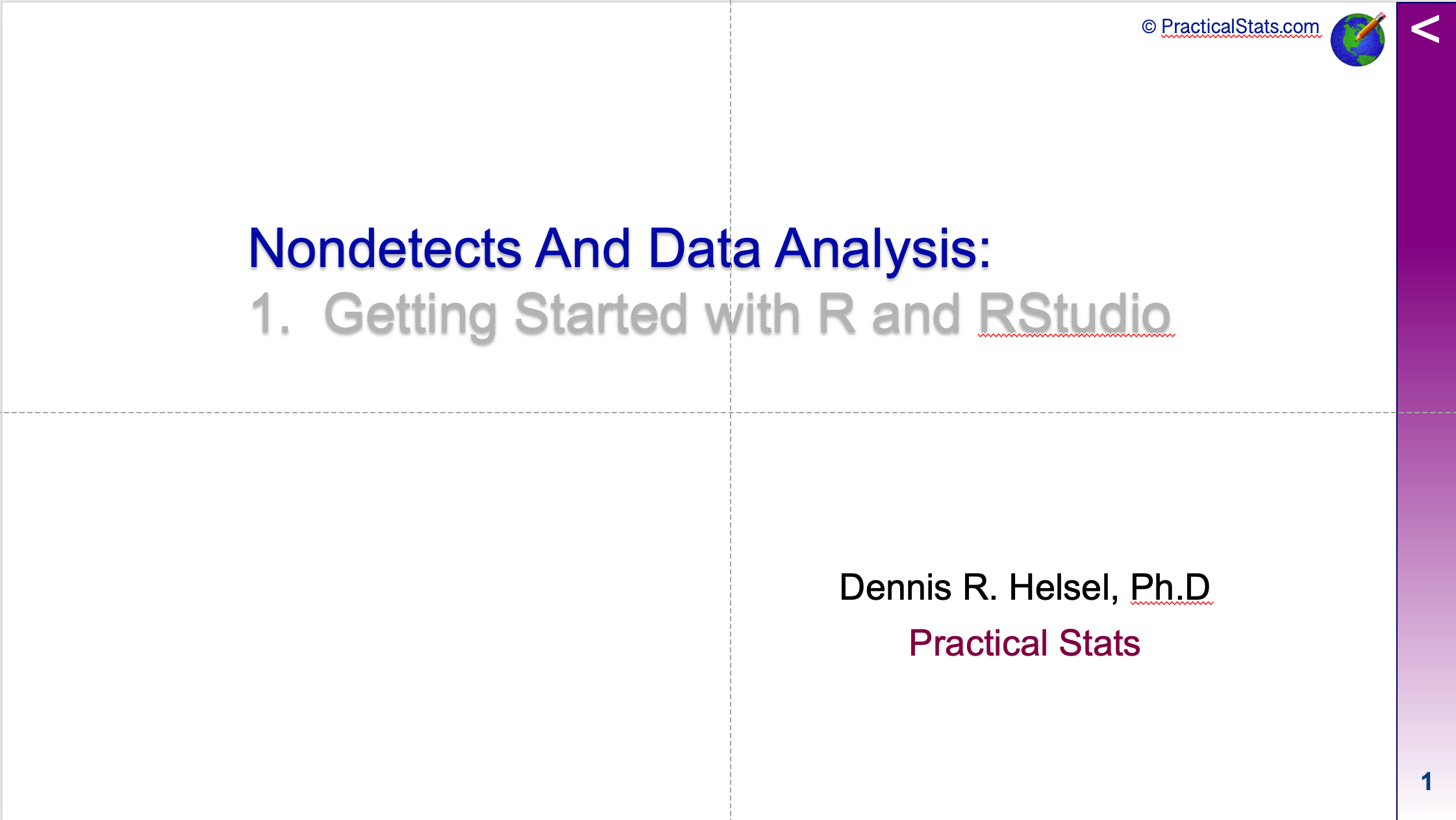Image resolution: width=1456 pixels, height=820 pixels.
Task: Select the 'Dennis R. Helsel' author text
Action: tap(977, 587)
